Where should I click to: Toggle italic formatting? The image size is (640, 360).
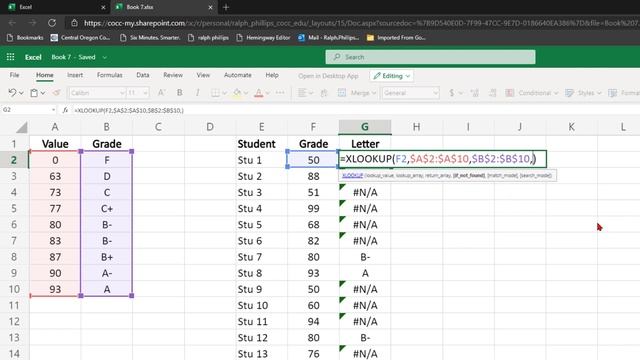(x=198, y=93)
